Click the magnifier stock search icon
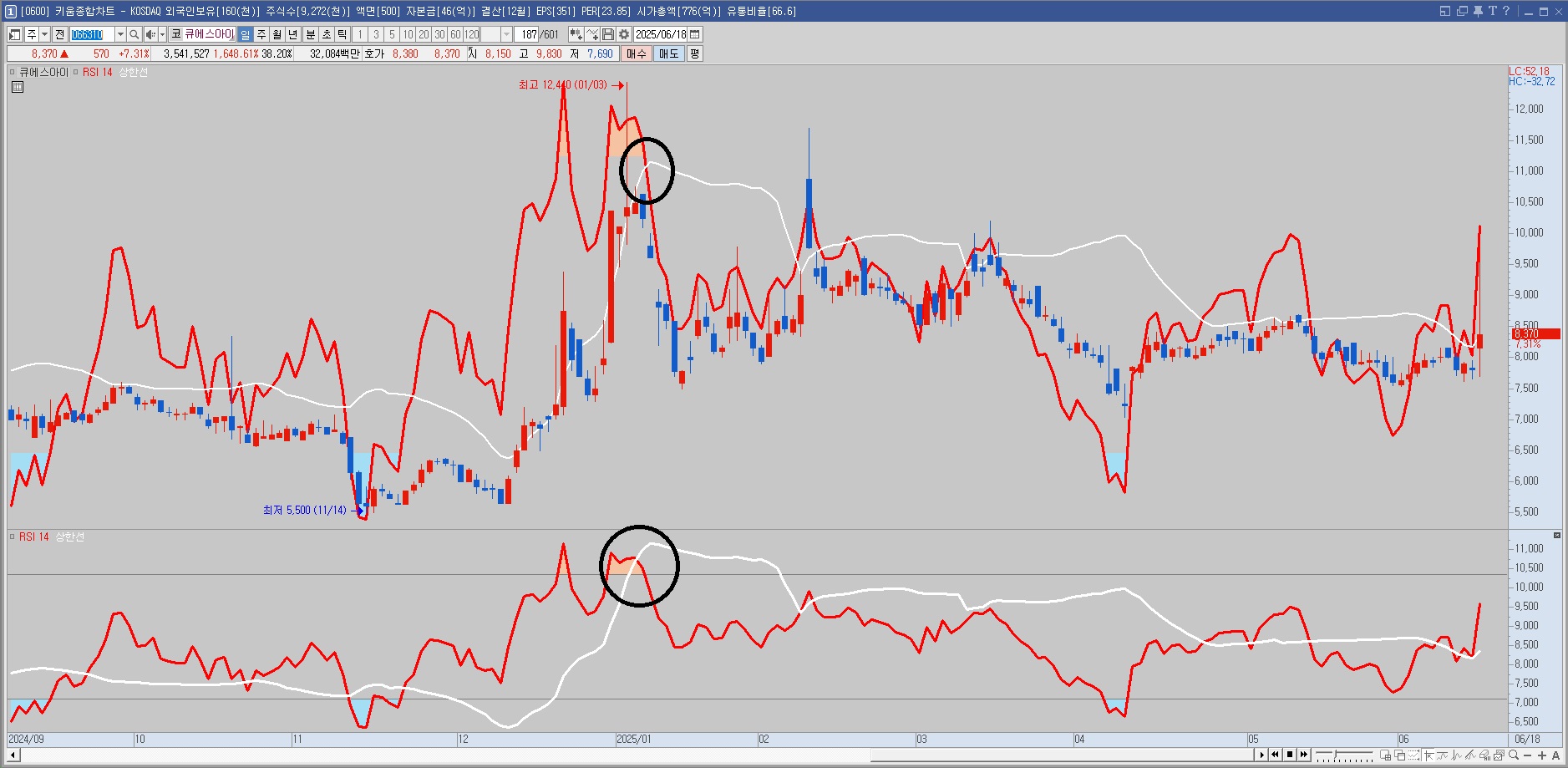 tap(134, 34)
